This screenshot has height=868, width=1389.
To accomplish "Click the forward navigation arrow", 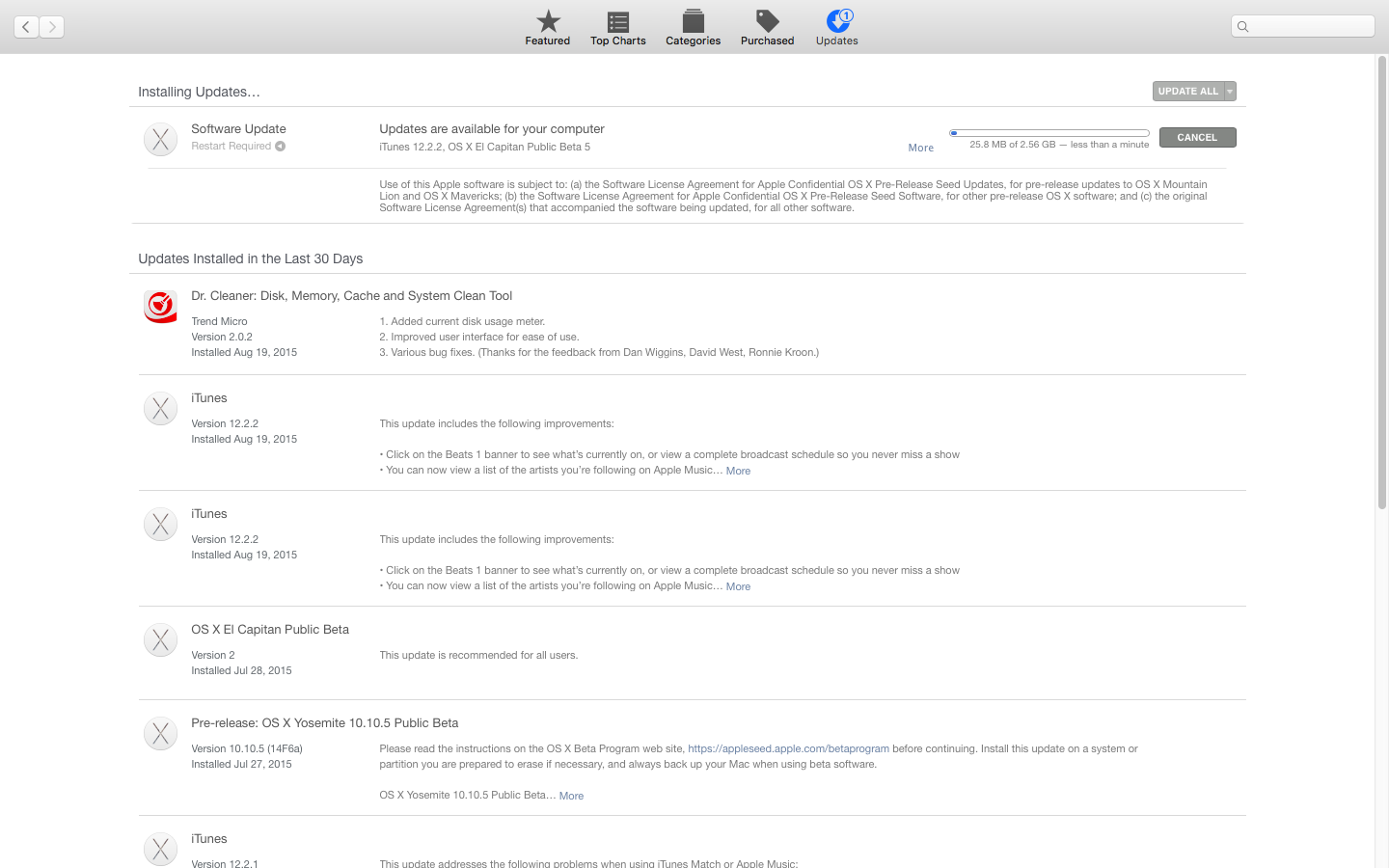I will [52, 27].
